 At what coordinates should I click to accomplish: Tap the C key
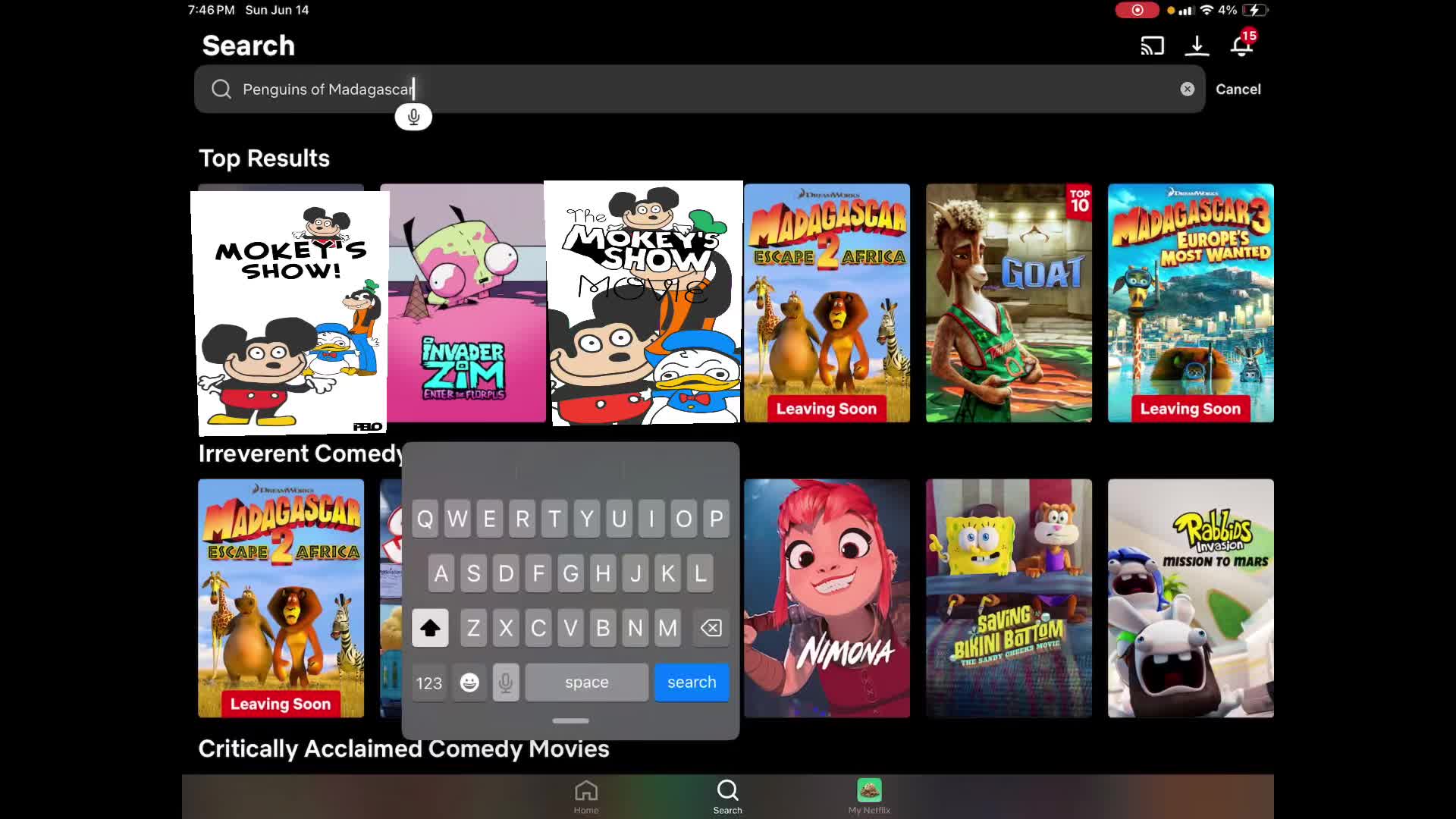[x=538, y=628]
